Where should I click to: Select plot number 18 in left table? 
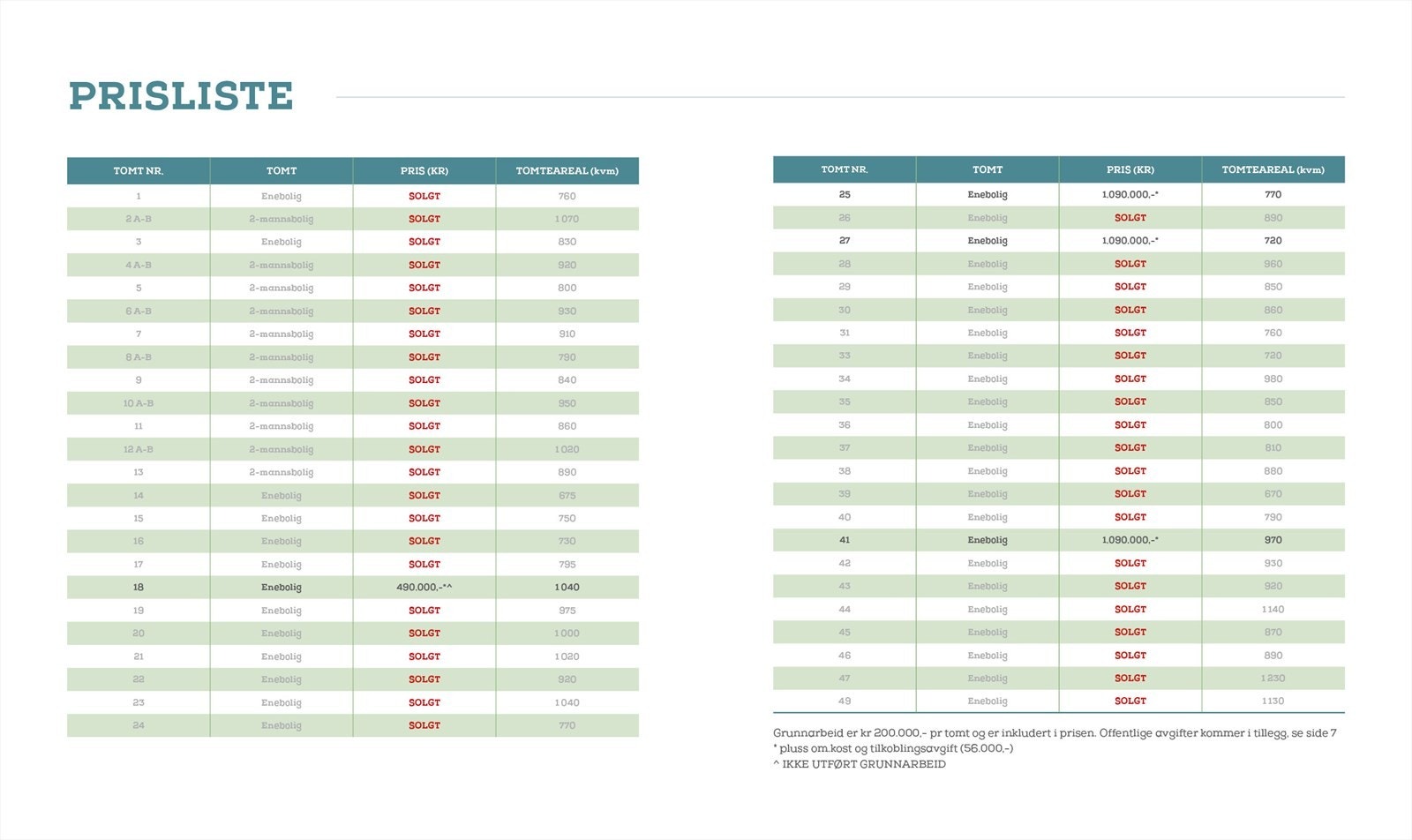click(139, 588)
